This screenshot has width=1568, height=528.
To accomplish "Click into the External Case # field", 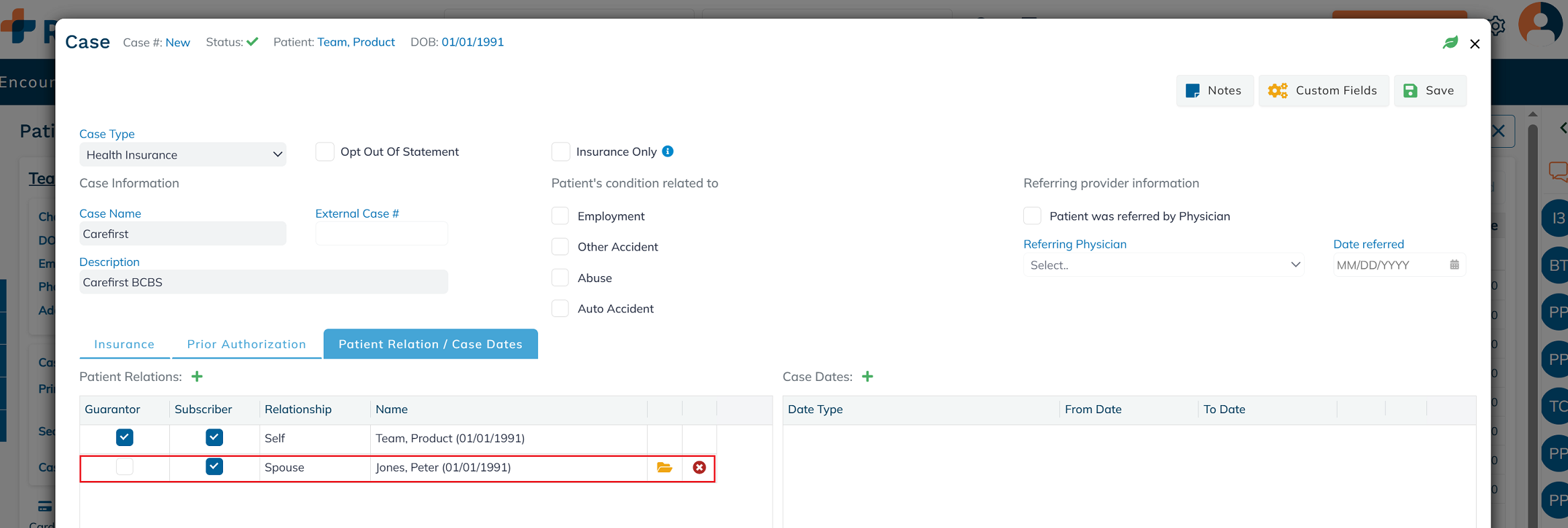I will click(x=381, y=234).
